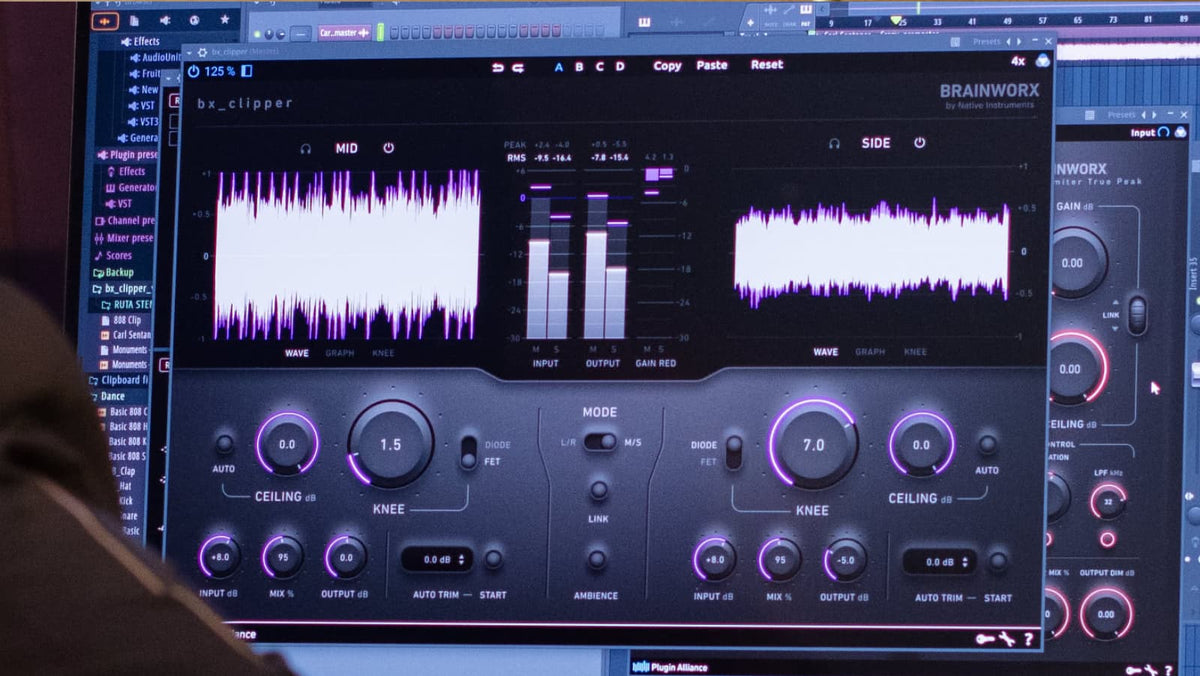
Task: Solo the SIDE channel with headphone icon
Action: click(x=834, y=143)
